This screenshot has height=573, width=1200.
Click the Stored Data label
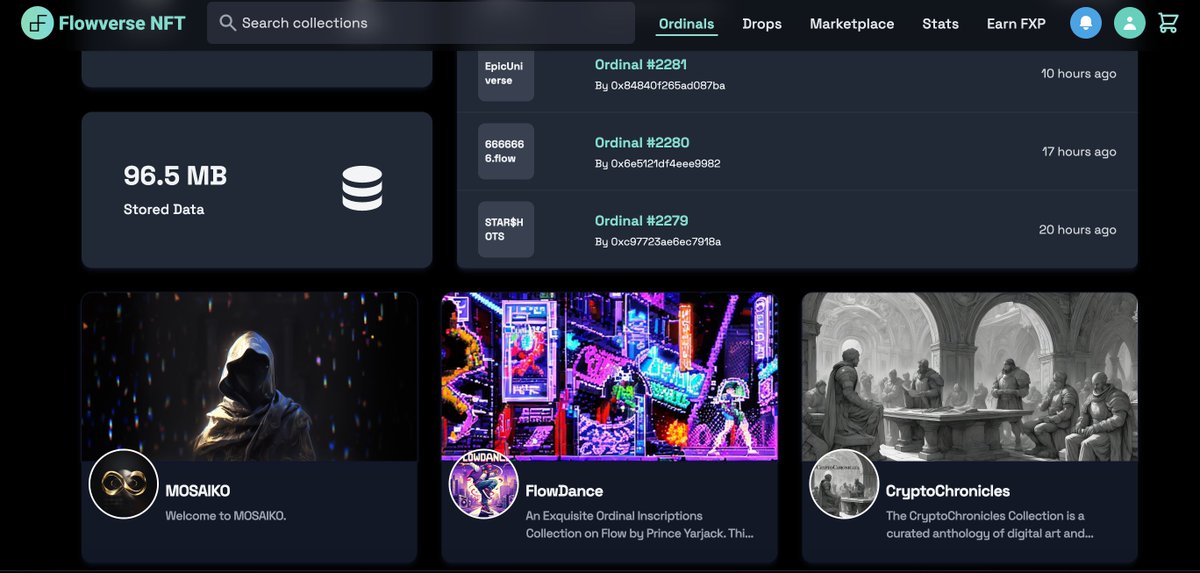tap(164, 209)
